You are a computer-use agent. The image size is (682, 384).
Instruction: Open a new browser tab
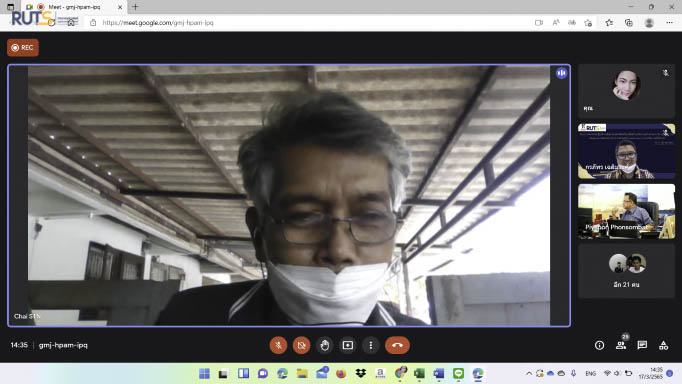click(135, 7)
